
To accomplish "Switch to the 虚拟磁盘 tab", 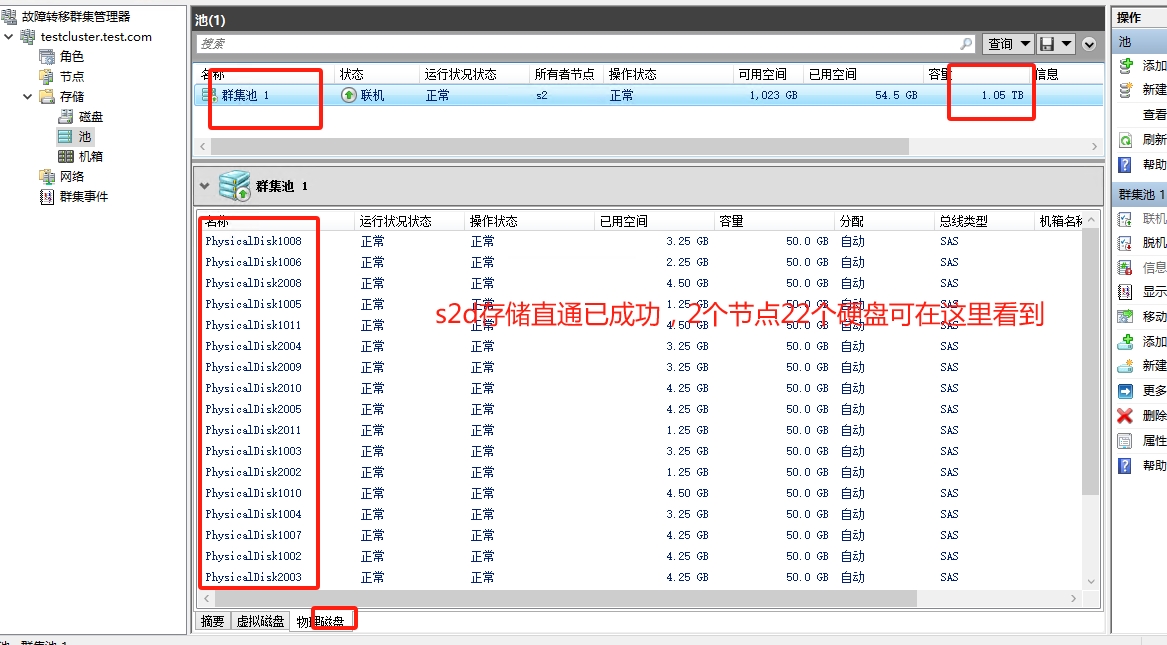I will 260,620.
